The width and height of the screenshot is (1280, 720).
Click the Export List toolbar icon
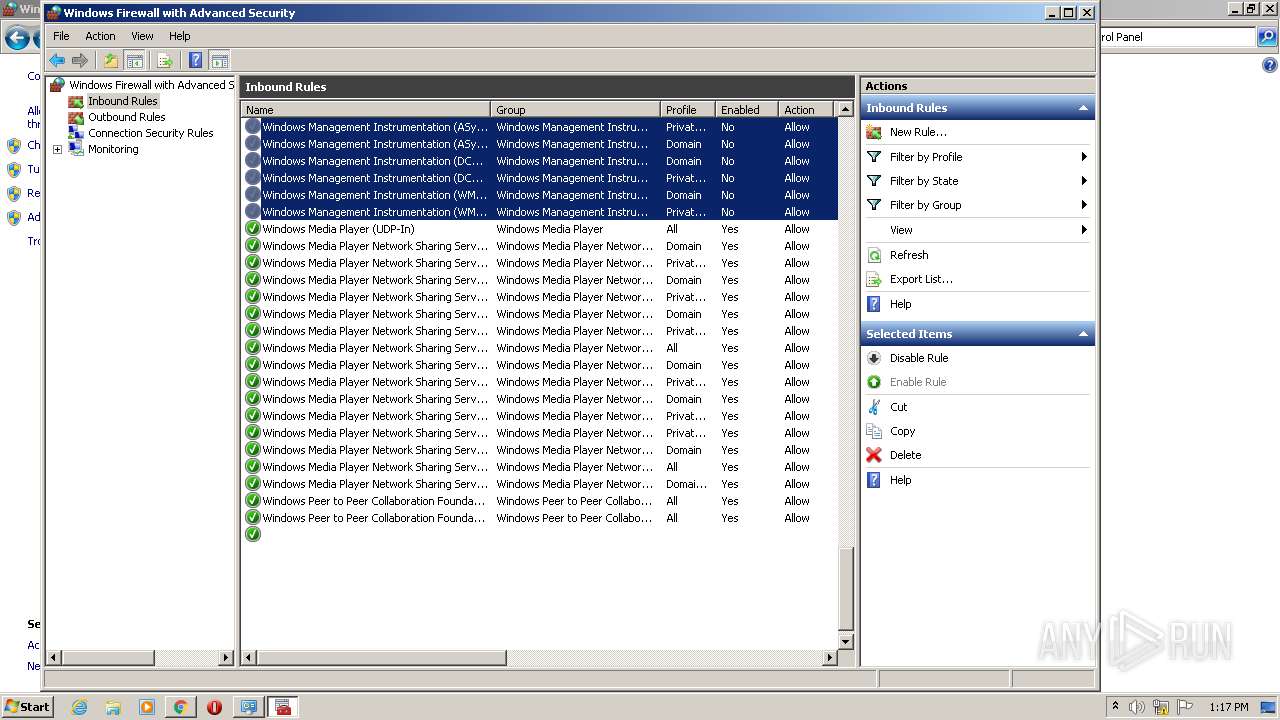tap(165, 60)
